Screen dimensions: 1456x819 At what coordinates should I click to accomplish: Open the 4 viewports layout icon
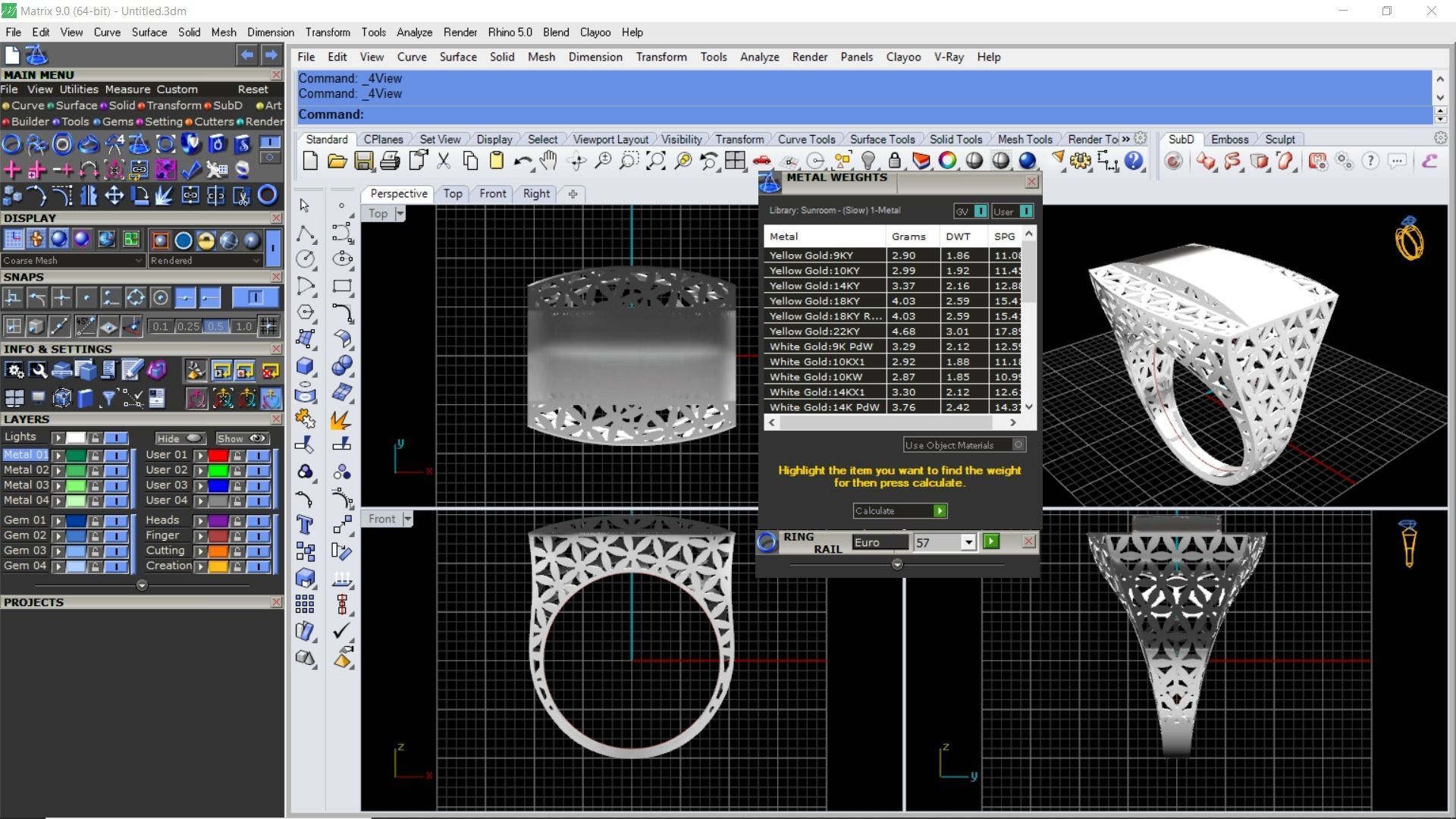point(734,161)
